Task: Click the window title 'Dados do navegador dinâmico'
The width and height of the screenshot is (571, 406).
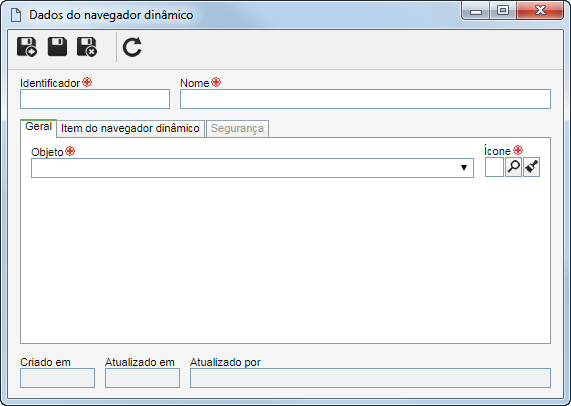Action: point(111,15)
